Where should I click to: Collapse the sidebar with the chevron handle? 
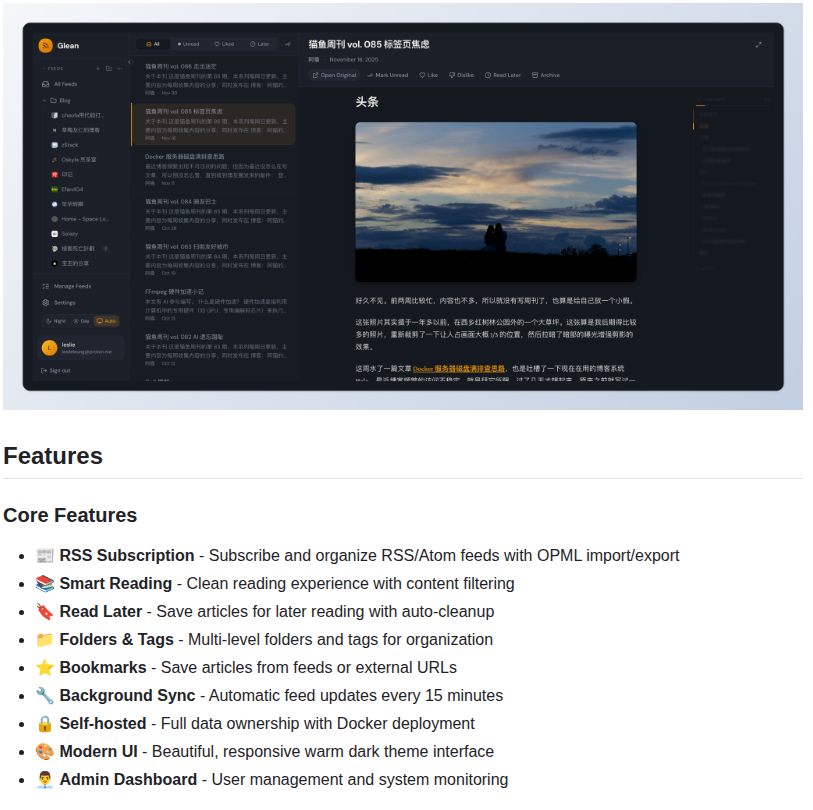129,62
